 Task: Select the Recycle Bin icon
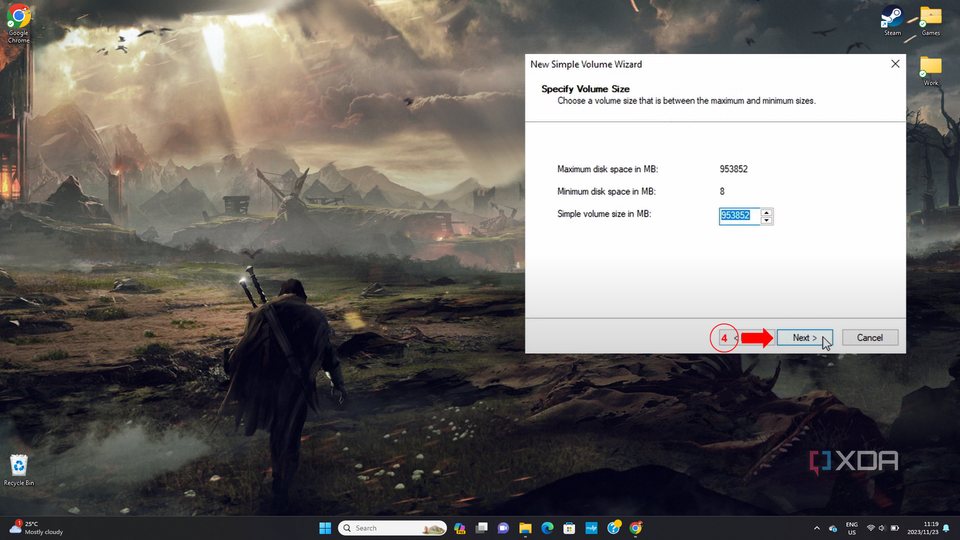pyautogui.click(x=19, y=470)
